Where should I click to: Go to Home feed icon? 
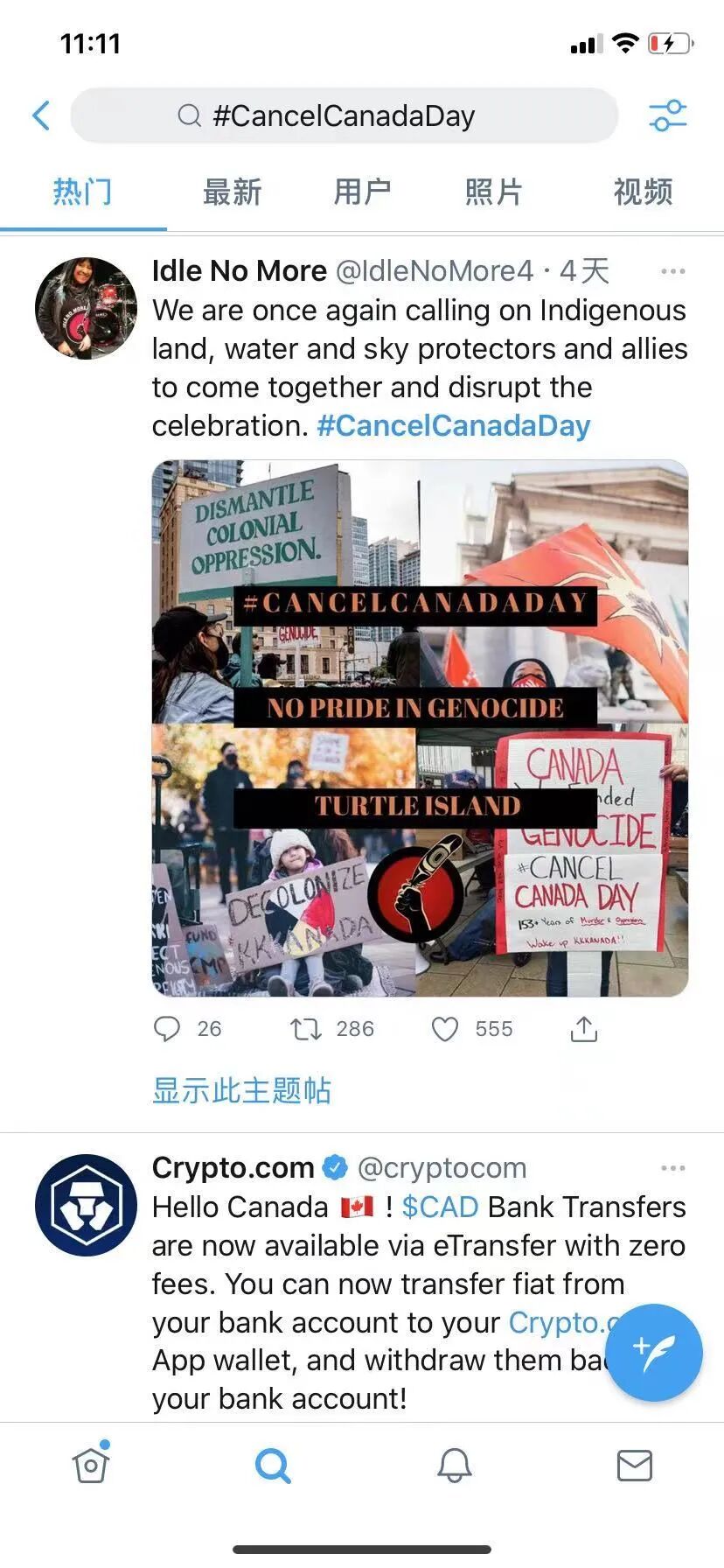pos(90,1463)
